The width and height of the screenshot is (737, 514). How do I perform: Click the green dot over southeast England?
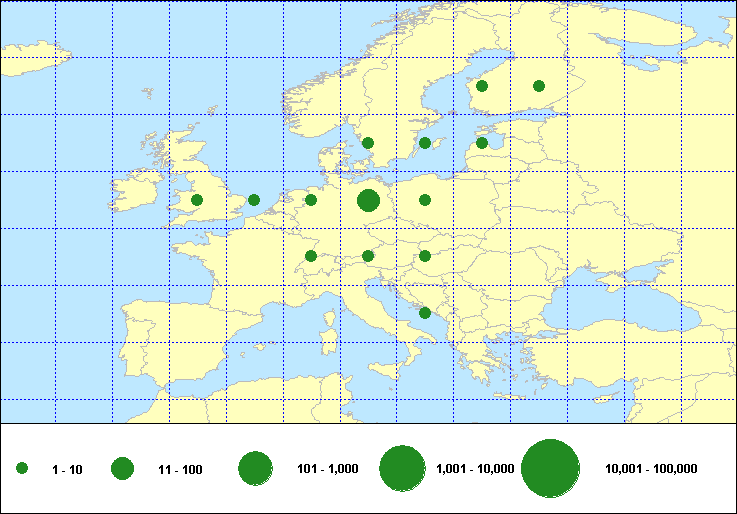(254, 200)
